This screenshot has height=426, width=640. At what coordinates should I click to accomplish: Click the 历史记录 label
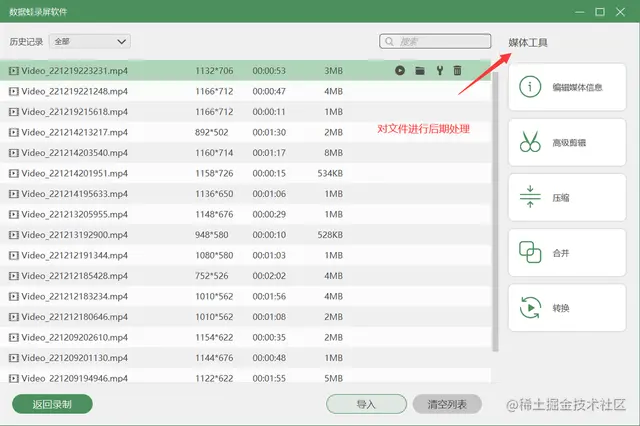point(26,42)
